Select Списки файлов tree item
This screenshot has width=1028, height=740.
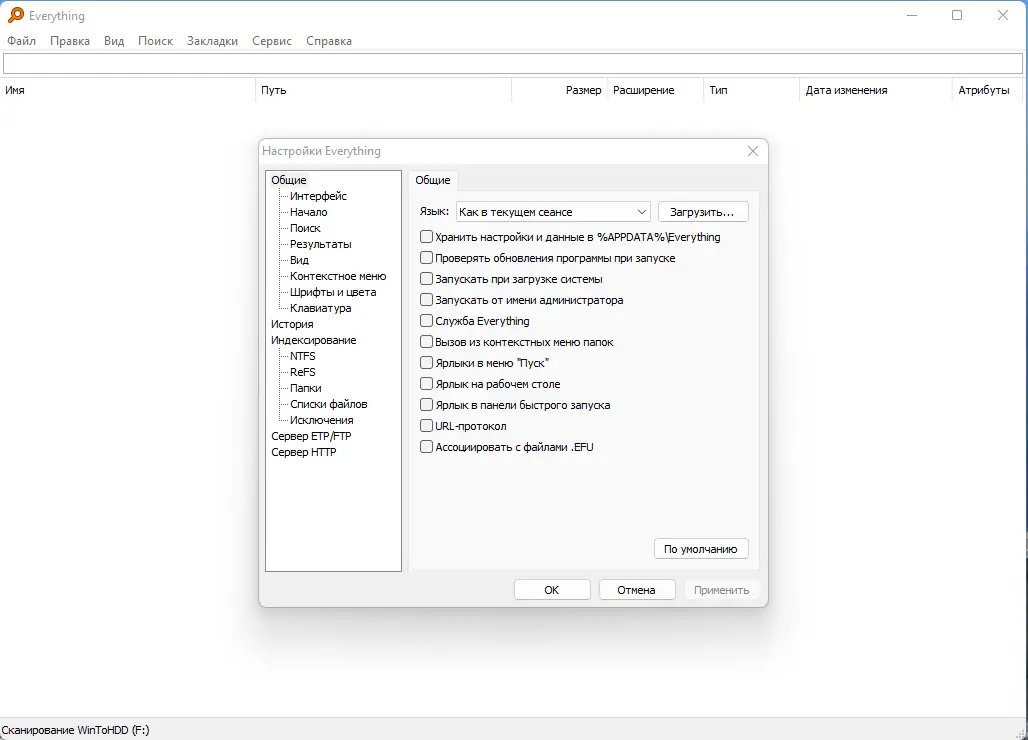[328, 404]
